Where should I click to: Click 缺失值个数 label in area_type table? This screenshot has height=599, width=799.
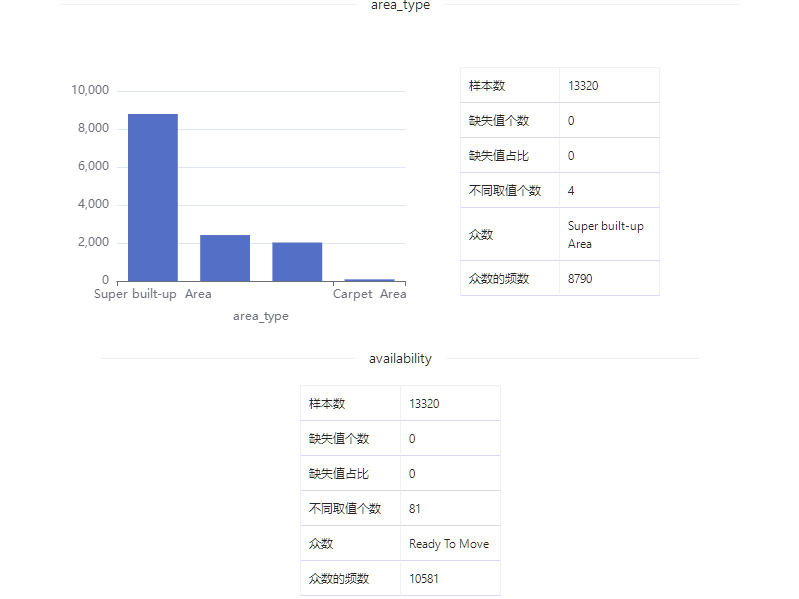pyautogui.click(x=499, y=121)
